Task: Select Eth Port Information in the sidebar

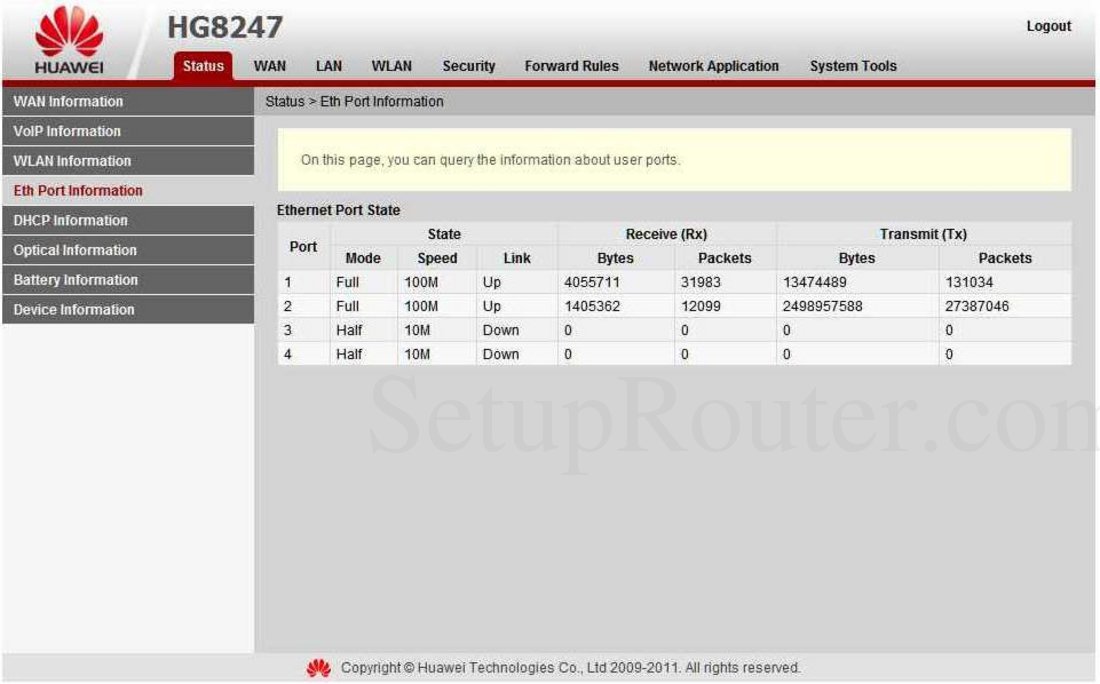Action: click(78, 190)
